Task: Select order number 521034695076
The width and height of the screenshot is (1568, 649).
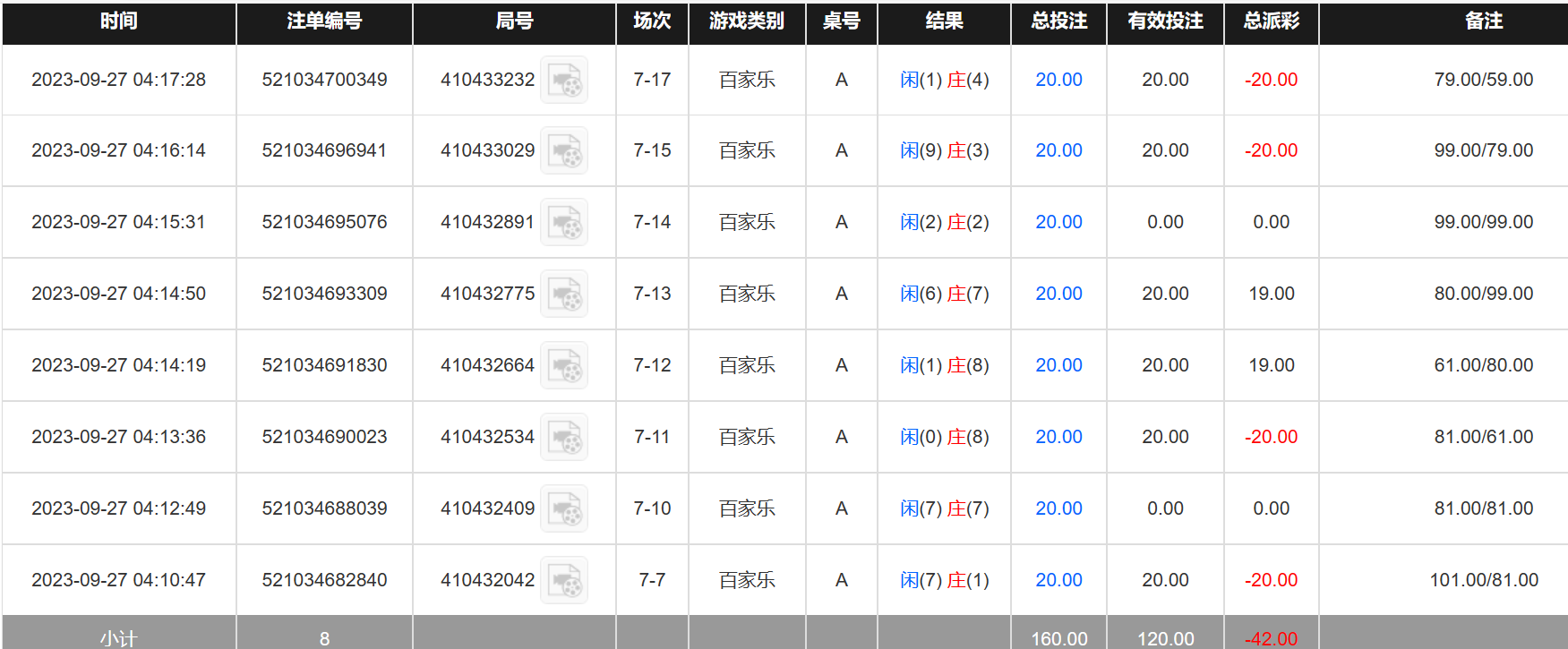Action: pyautogui.click(x=324, y=222)
